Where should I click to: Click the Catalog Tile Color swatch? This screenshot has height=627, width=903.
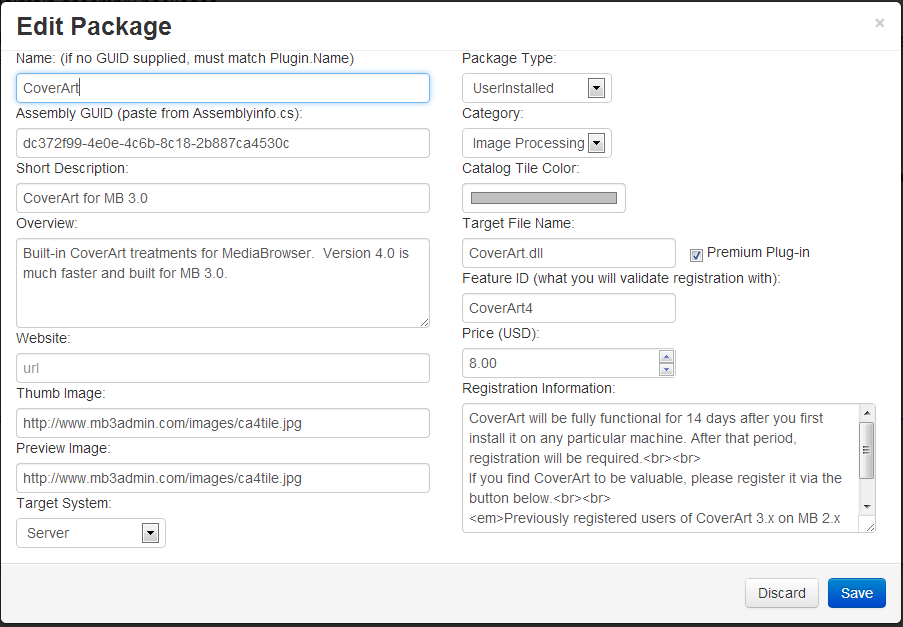tap(543, 198)
